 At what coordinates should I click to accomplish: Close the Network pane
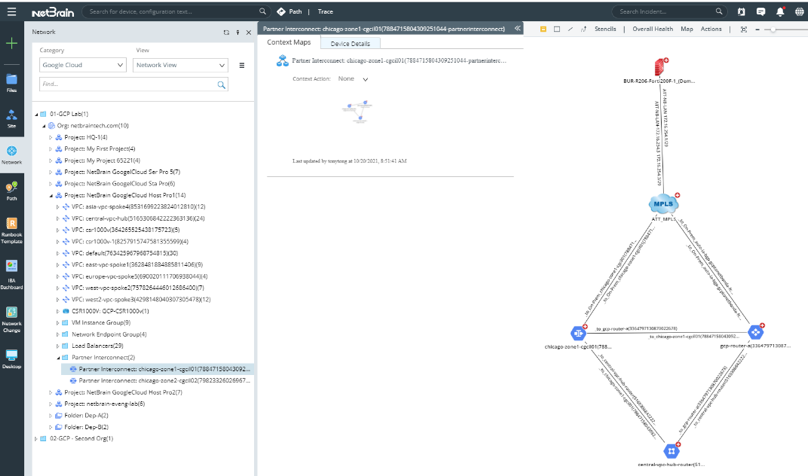click(x=248, y=32)
